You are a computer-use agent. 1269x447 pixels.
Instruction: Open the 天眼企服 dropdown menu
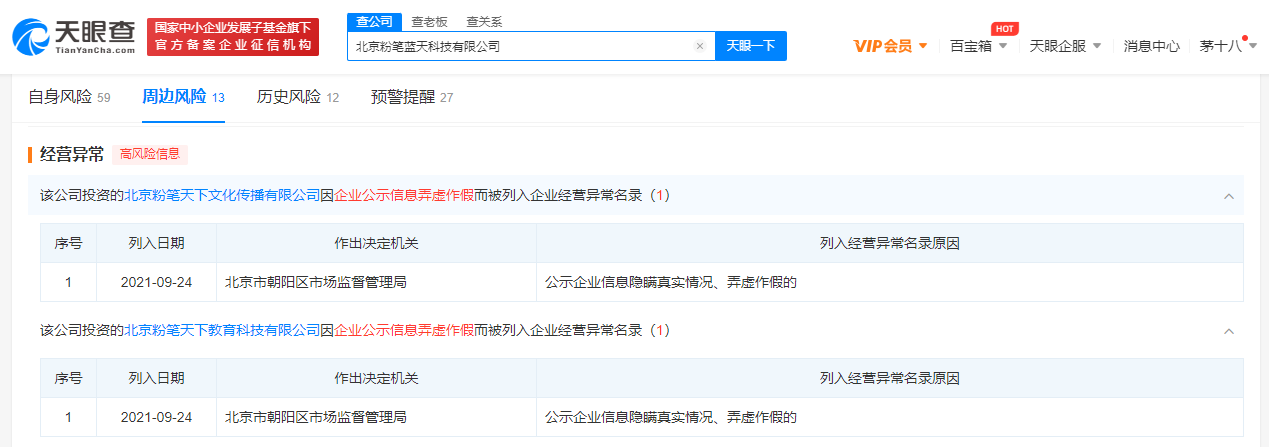tap(1065, 46)
